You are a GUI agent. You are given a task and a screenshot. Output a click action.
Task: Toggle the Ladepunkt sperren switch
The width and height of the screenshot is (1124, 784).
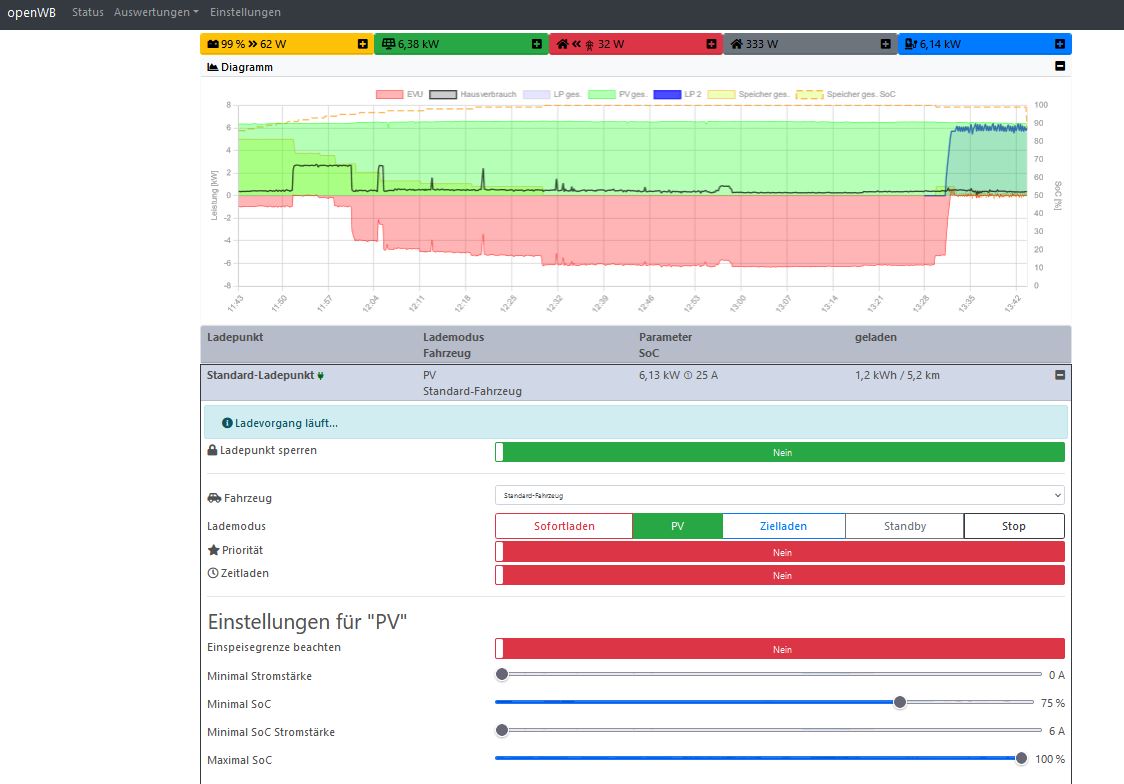[x=780, y=452]
